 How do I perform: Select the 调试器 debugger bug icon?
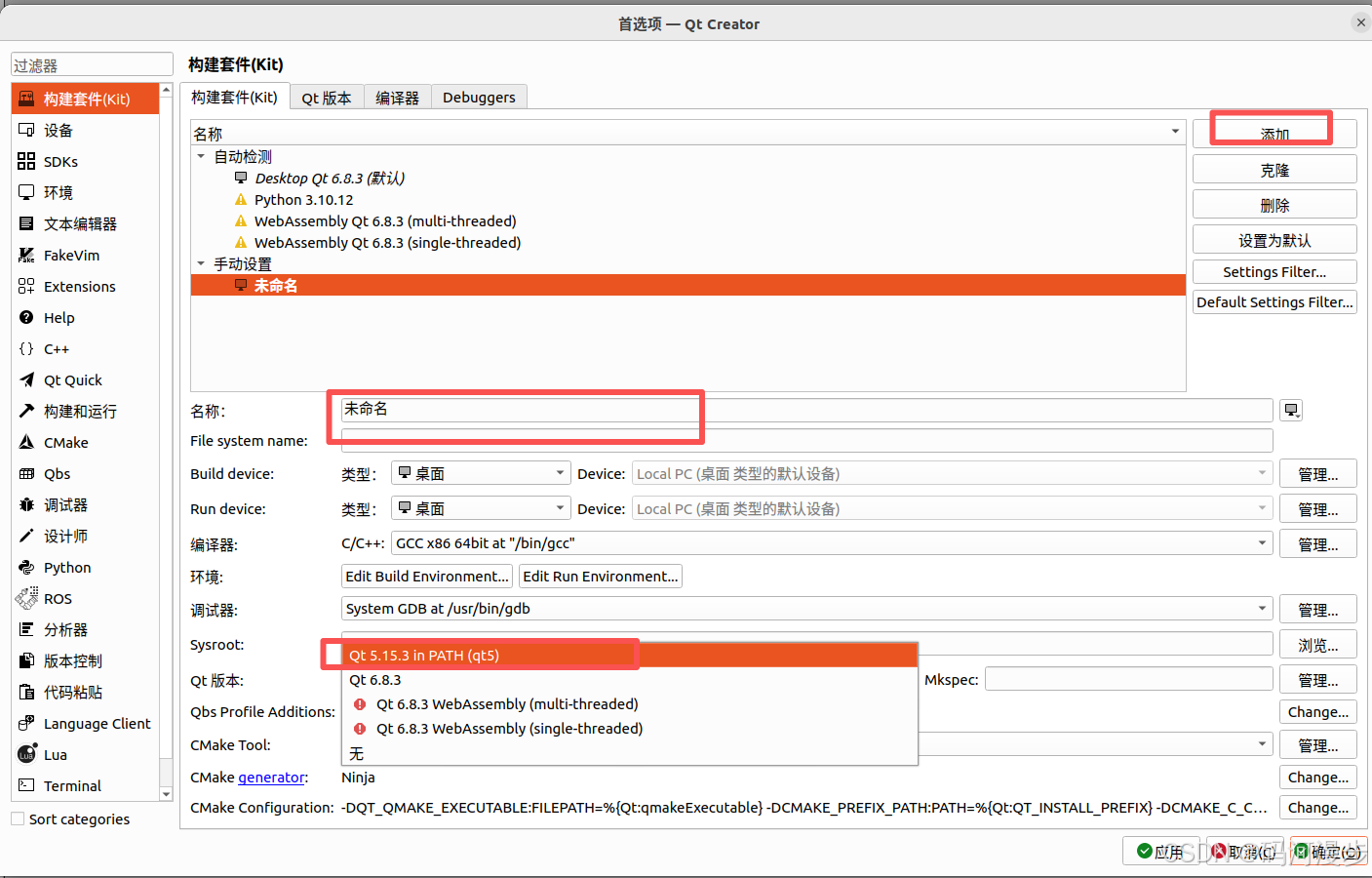click(x=26, y=504)
